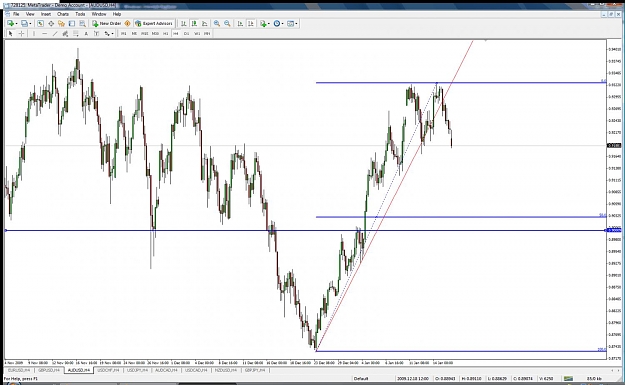Switch timeframe to M1

pyautogui.click(x=124, y=34)
